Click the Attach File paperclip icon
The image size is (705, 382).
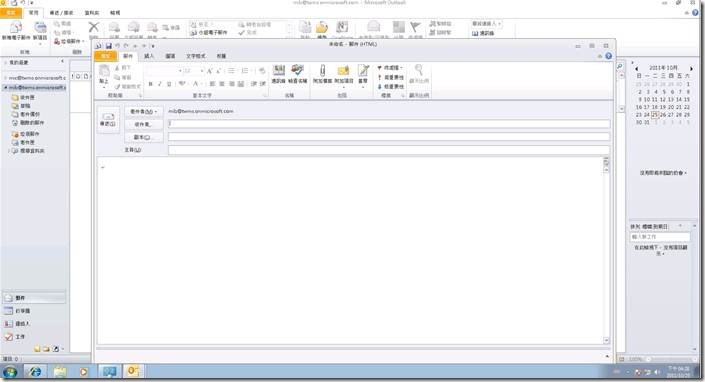(322, 74)
